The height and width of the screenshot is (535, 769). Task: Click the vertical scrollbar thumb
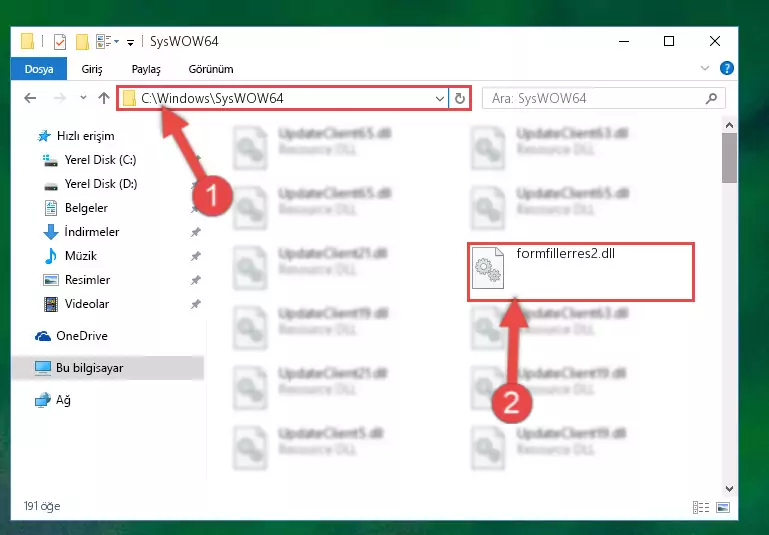(729, 158)
